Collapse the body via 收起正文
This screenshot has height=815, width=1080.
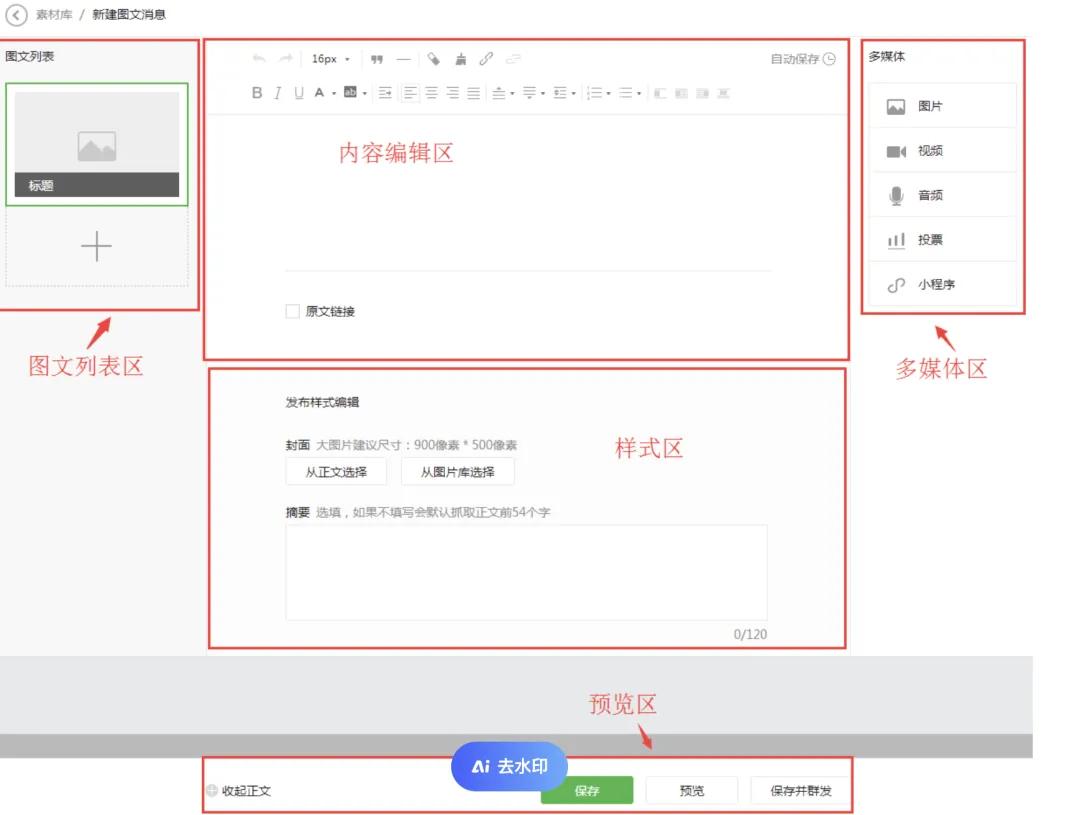point(239,791)
